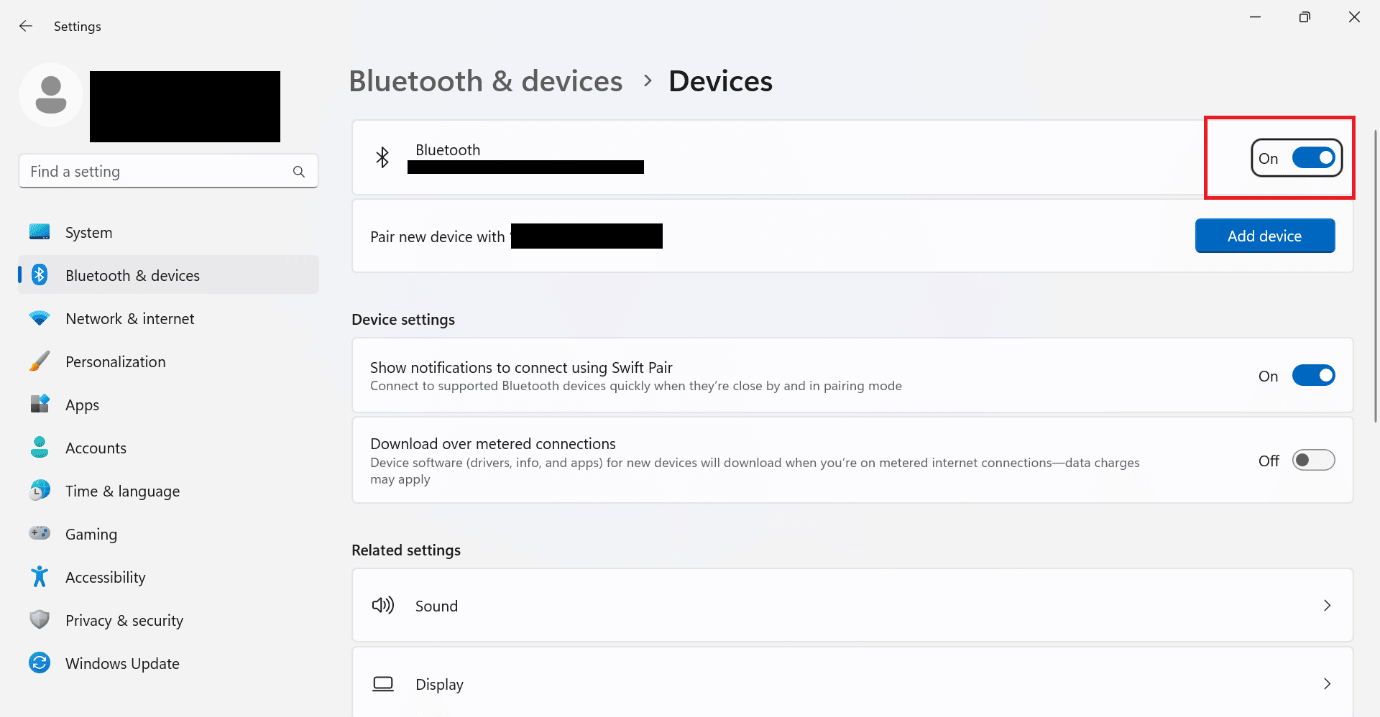Open Gaming settings via the Xbox icon
1380x717 pixels.
click(x=38, y=534)
